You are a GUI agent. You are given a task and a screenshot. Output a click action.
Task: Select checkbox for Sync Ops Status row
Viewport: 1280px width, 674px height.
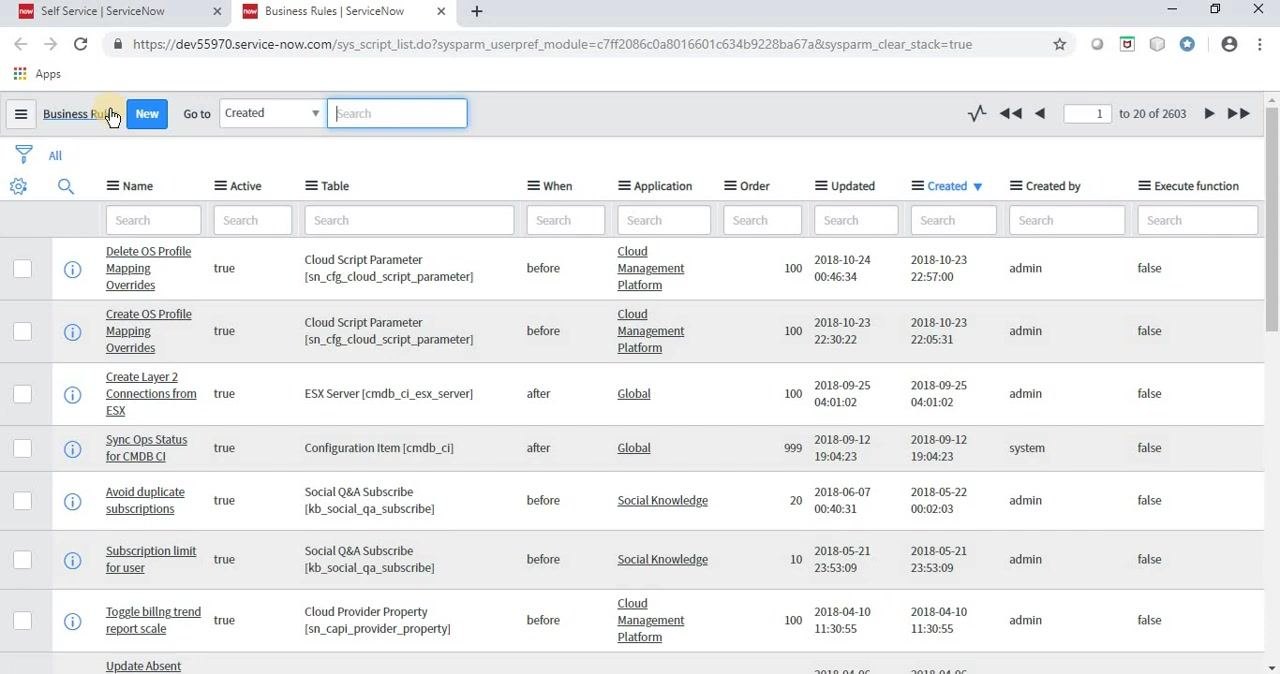click(x=22, y=448)
